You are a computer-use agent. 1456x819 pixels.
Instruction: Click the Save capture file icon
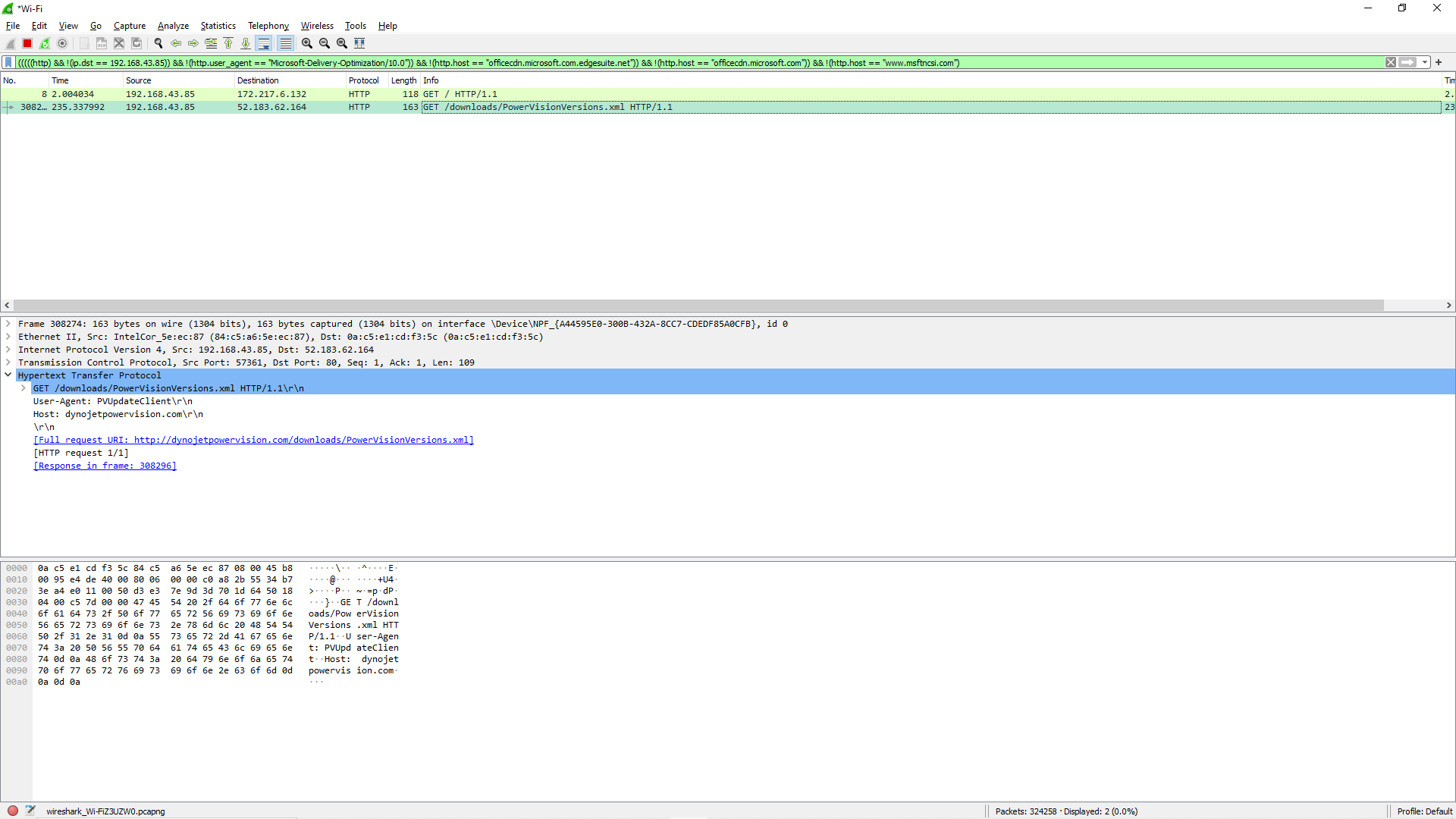pyautogui.click(x=102, y=43)
